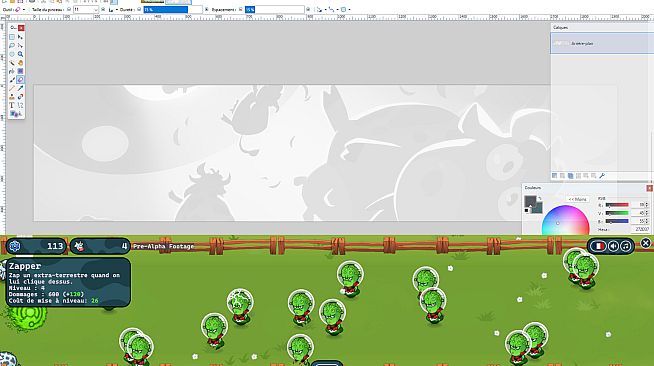This screenshot has height=366, width=654.
Task: Open the brush size dropdown list
Action: click(96, 9)
